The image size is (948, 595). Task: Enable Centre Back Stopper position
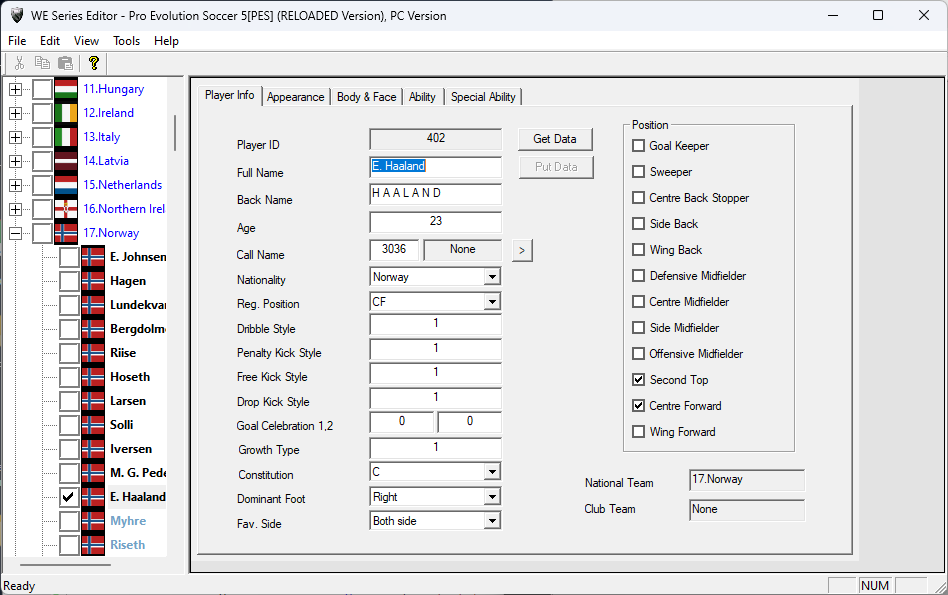tap(638, 198)
